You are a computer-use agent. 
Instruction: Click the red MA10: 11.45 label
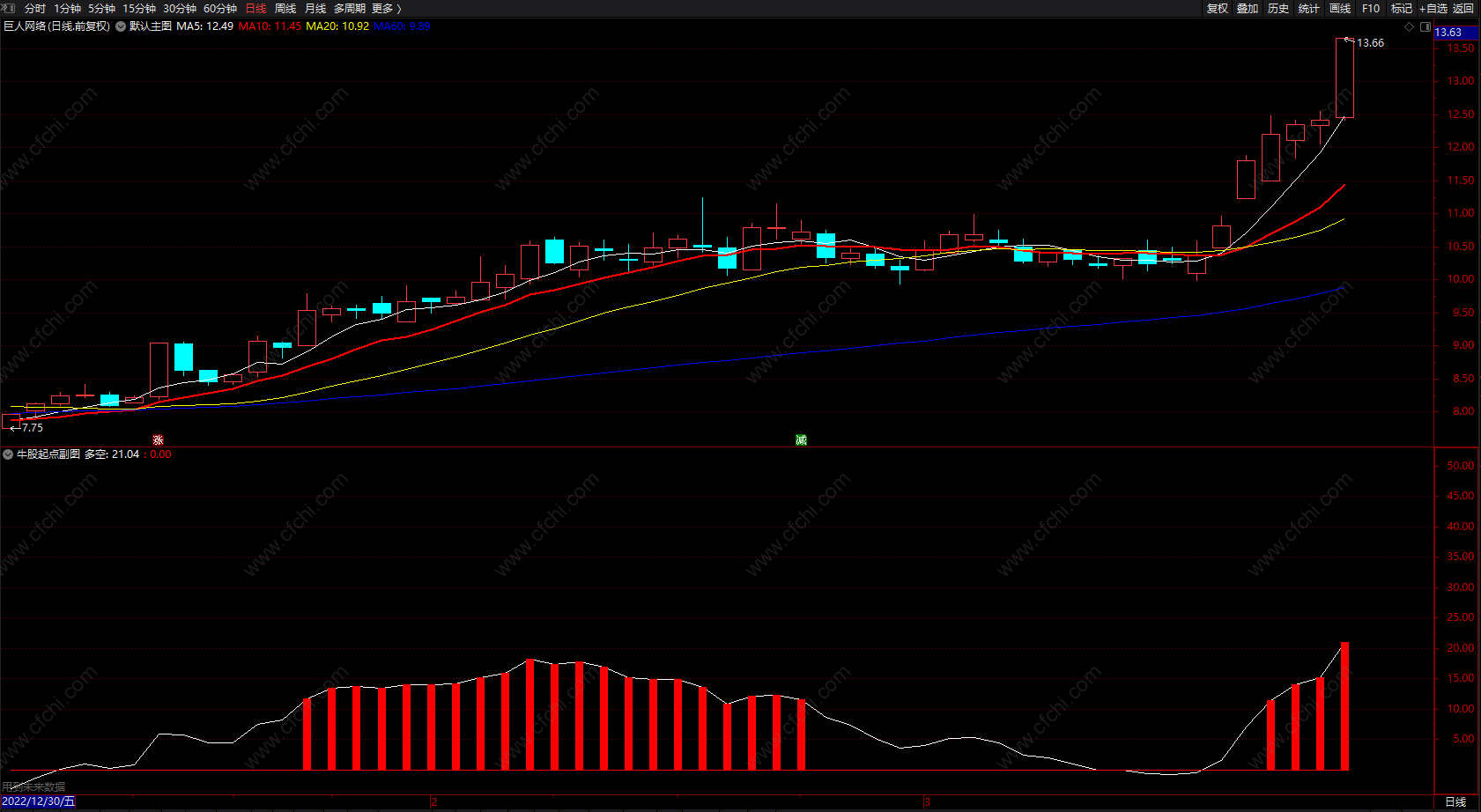[270, 26]
